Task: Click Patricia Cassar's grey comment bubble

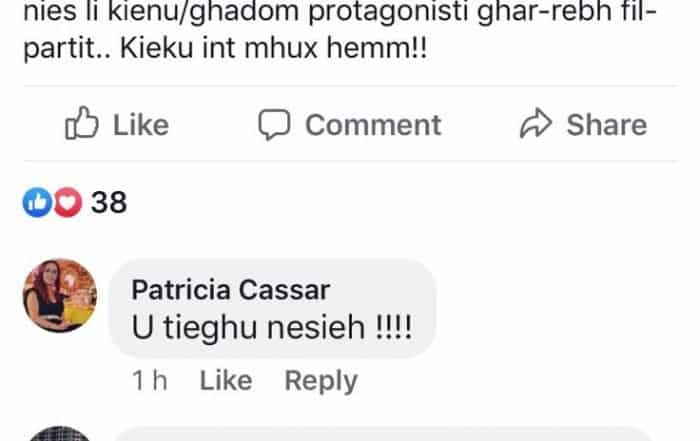Action: pyautogui.click(x=273, y=308)
